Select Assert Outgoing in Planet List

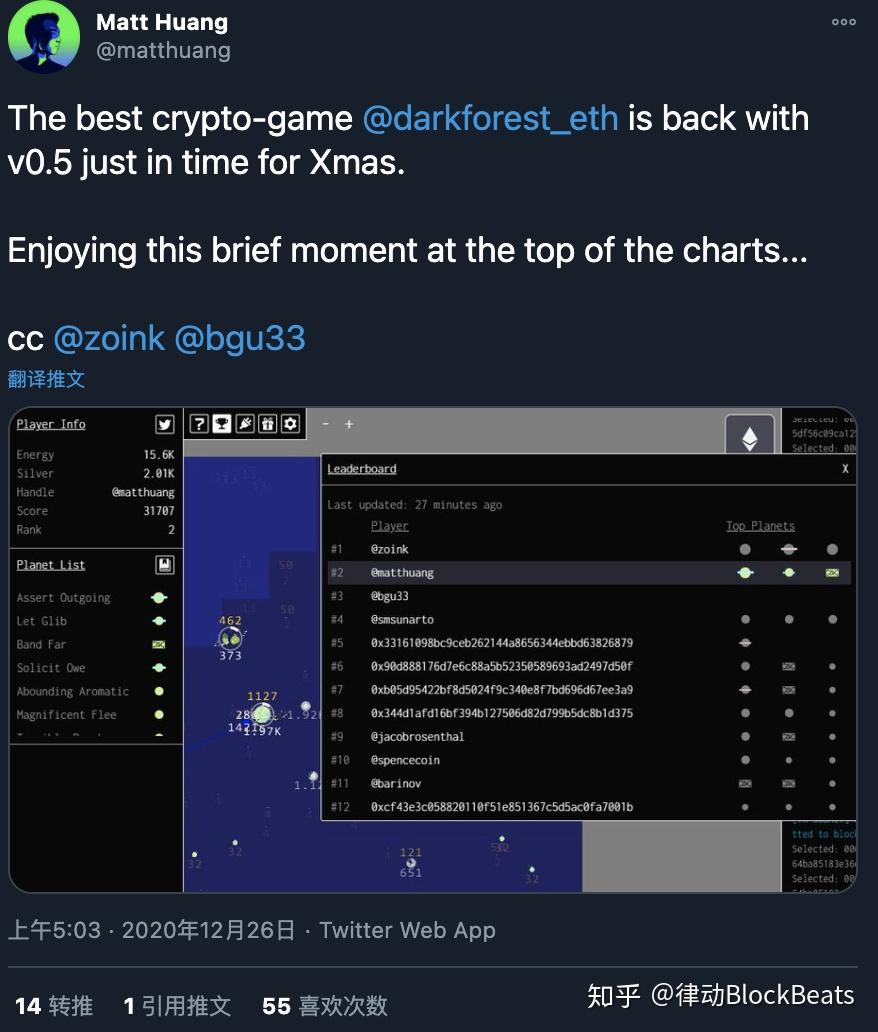coord(93,598)
